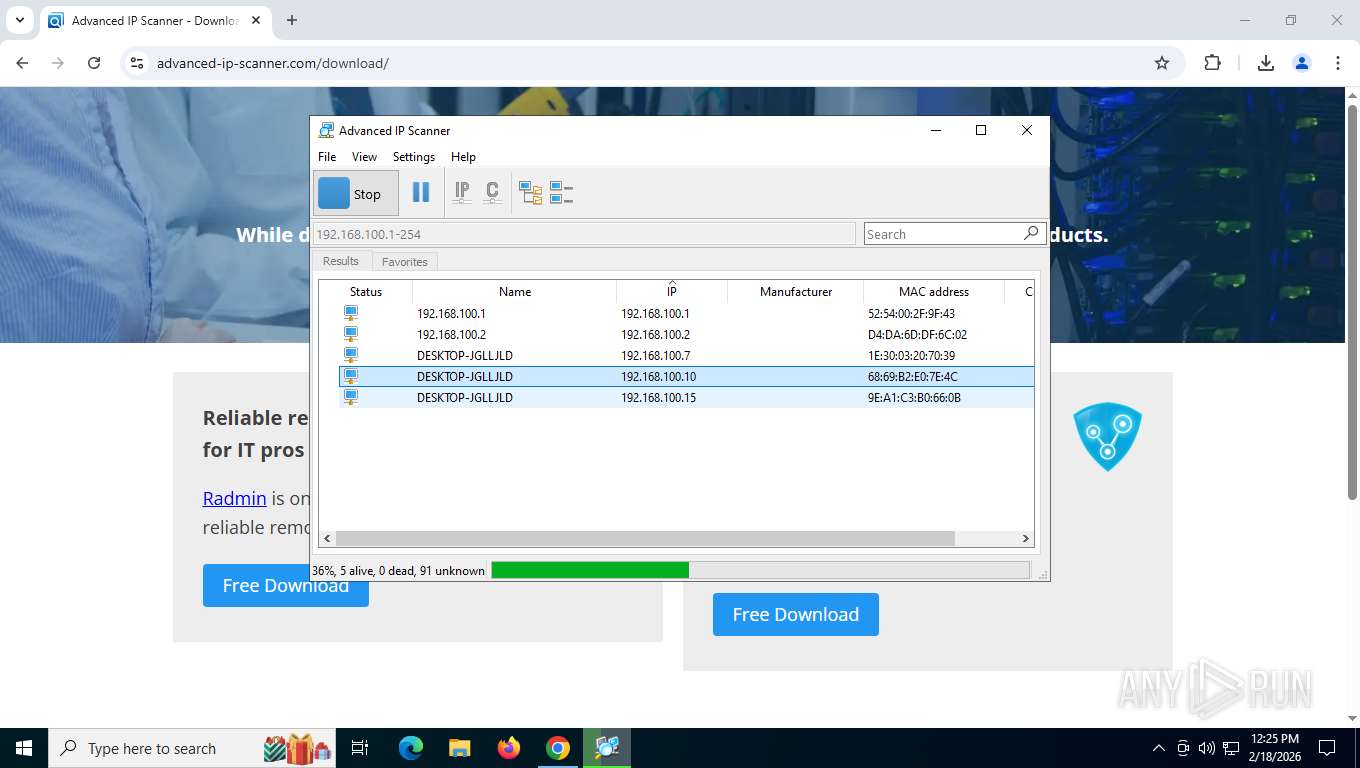Screen dimensions: 1360x768
Task: Click MAC address 1E:30:03:20:70:39
Action: (x=911, y=356)
